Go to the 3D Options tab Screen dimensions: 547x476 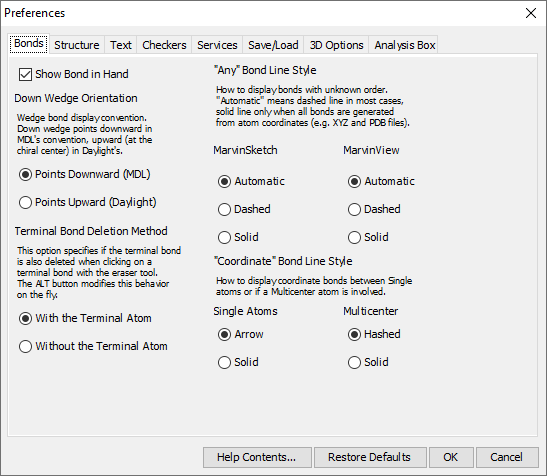click(336, 45)
